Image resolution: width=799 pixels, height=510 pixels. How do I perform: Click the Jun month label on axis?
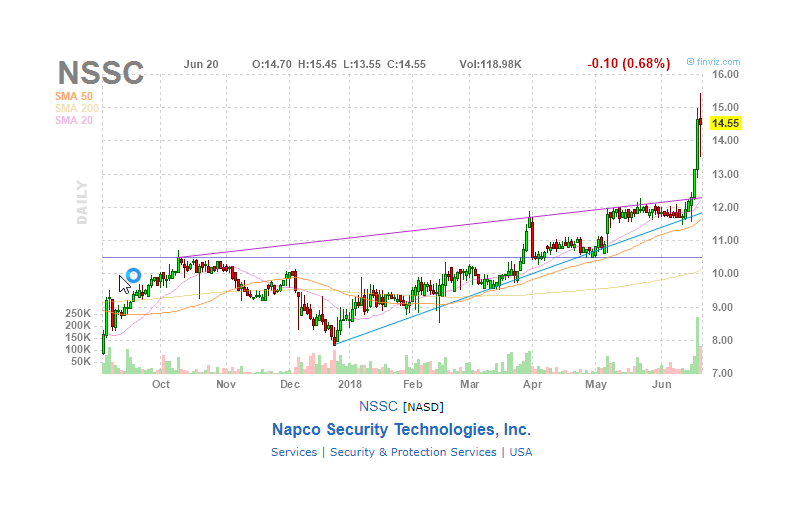coord(661,384)
